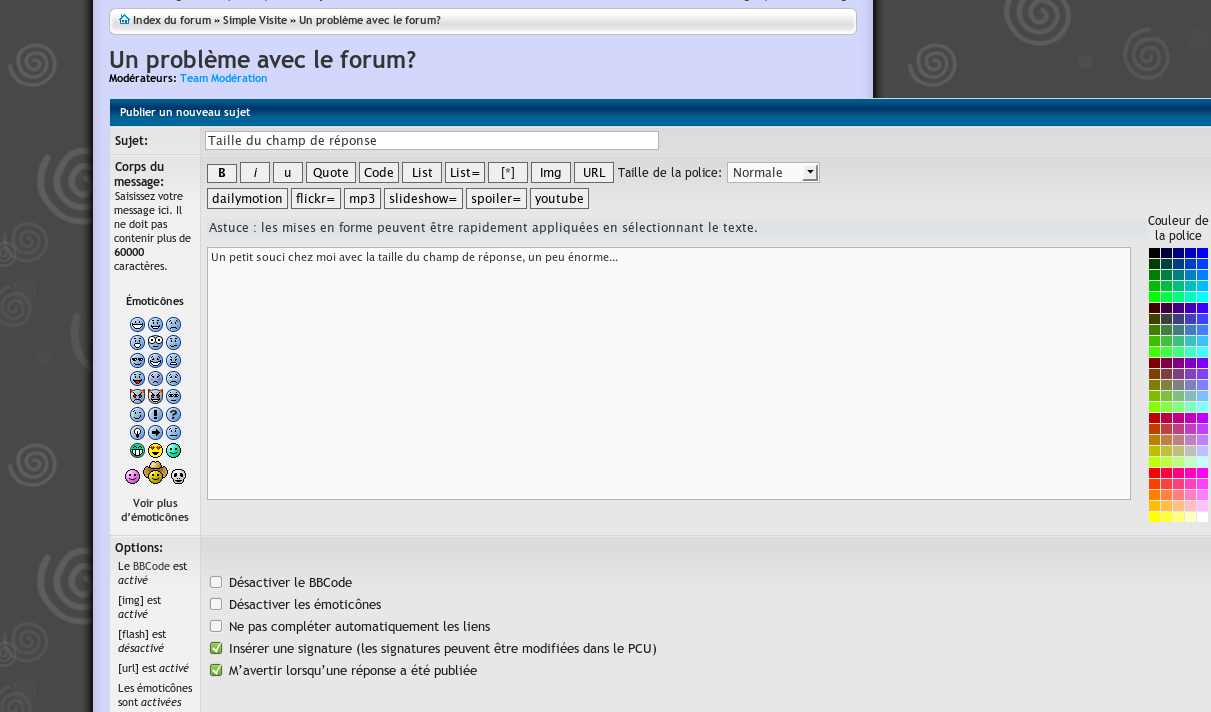Insert a URL link tag
The height and width of the screenshot is (712, 1211).
593,172
